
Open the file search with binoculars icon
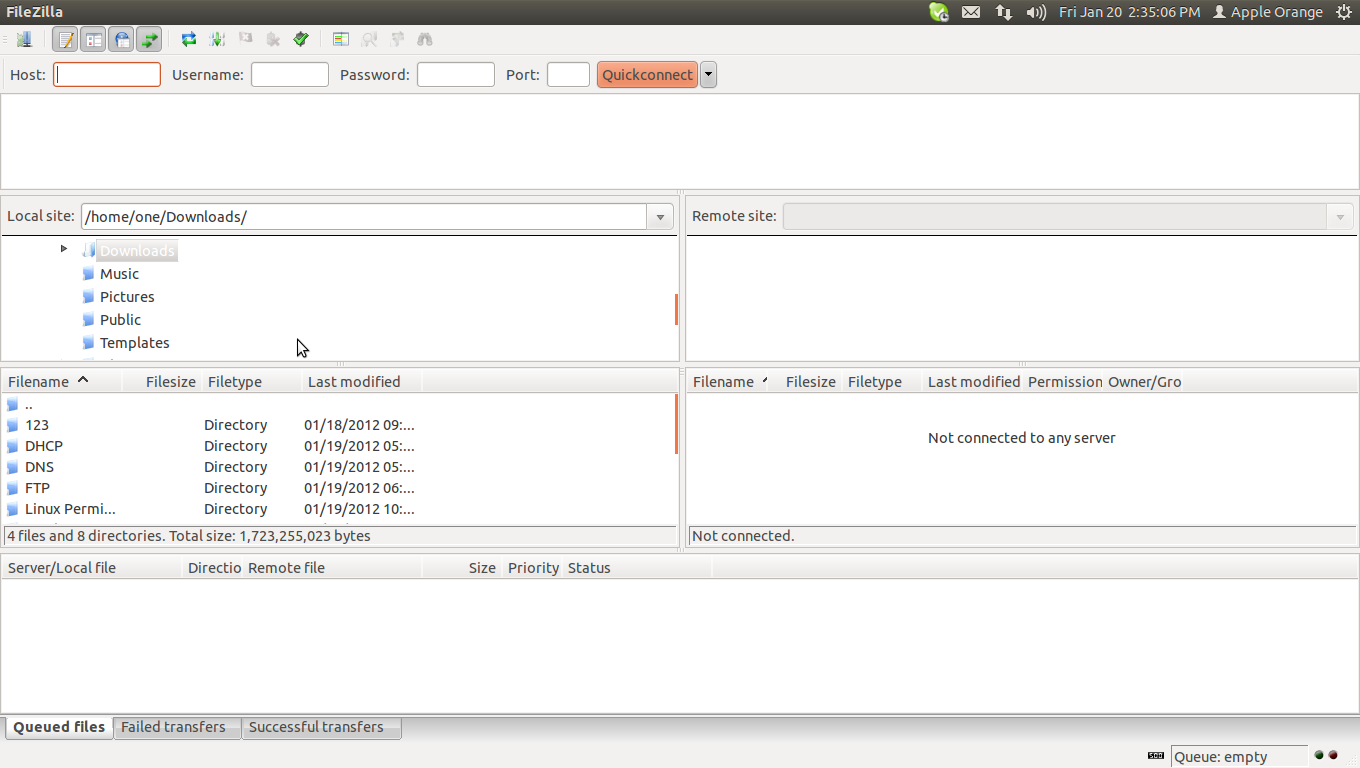pyautogui.click(x=425, y=39)
